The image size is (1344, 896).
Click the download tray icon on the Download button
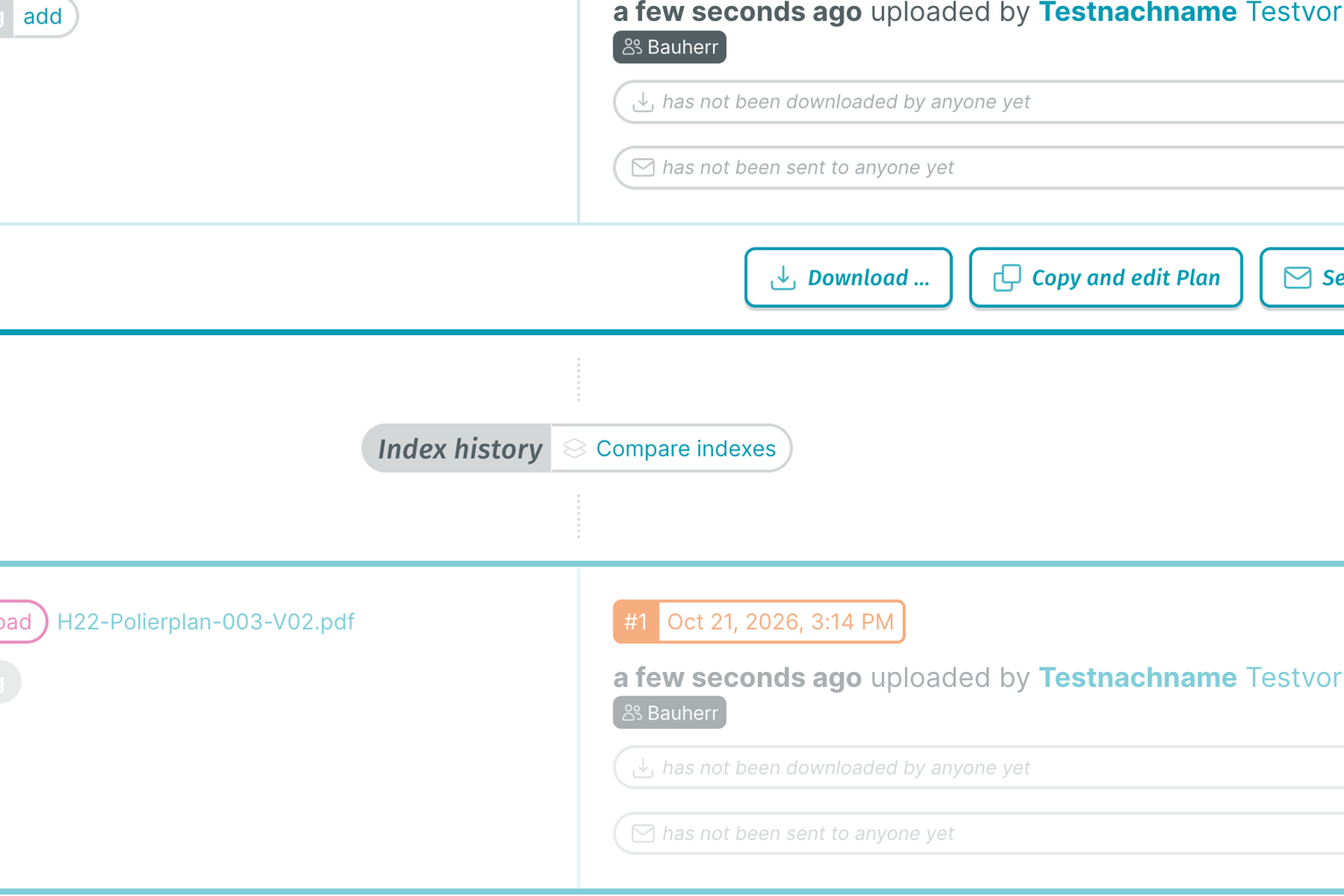pos(782,278)
